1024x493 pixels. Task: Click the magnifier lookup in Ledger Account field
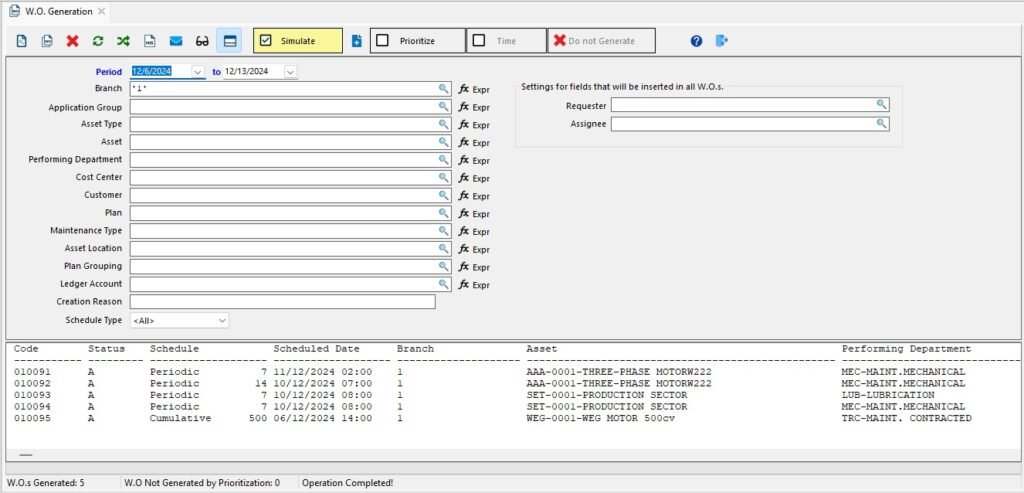coord(443,284)
